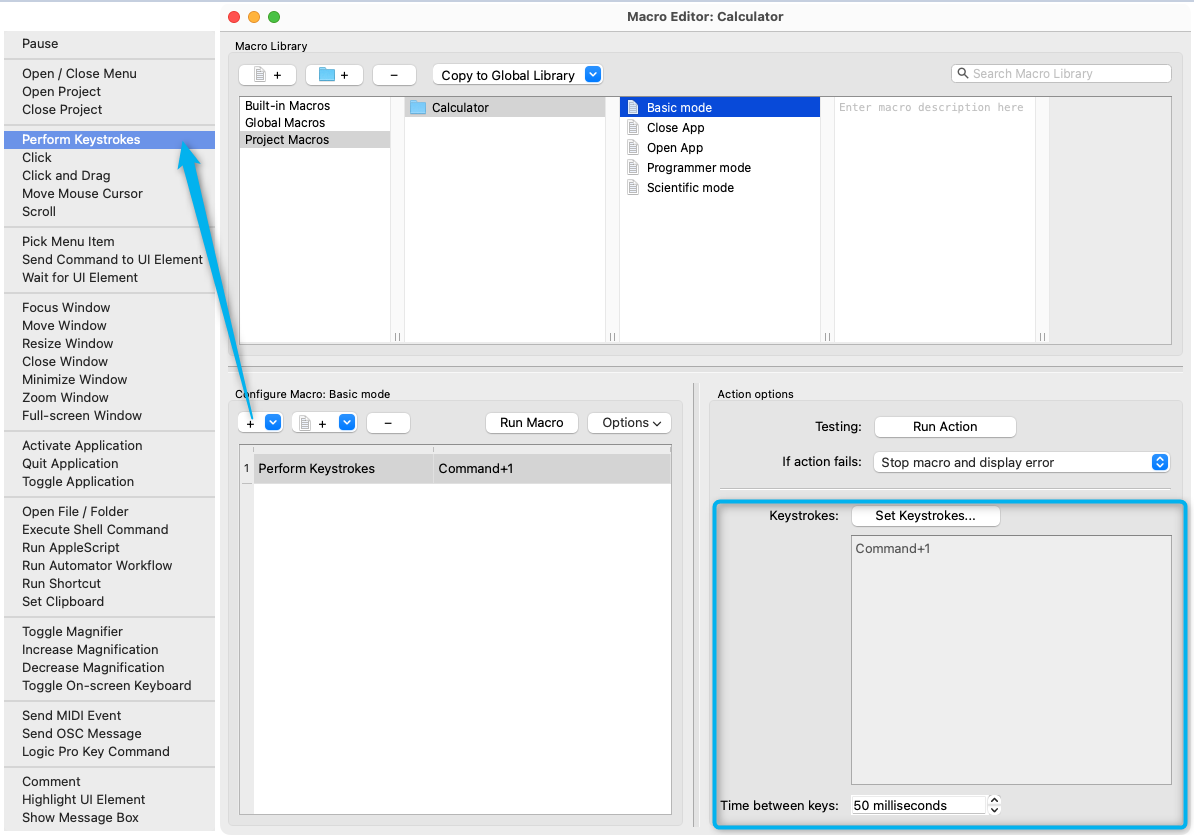
Task: Choose Wait for UI Element action
Action: tap(80, 278)
